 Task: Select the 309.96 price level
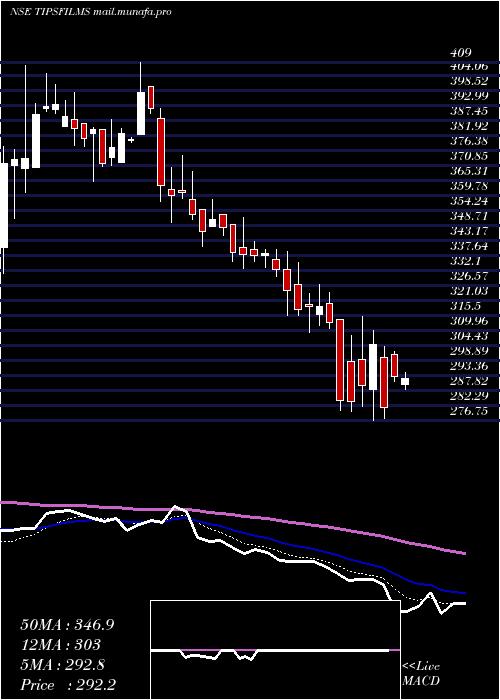pos(469,321)
